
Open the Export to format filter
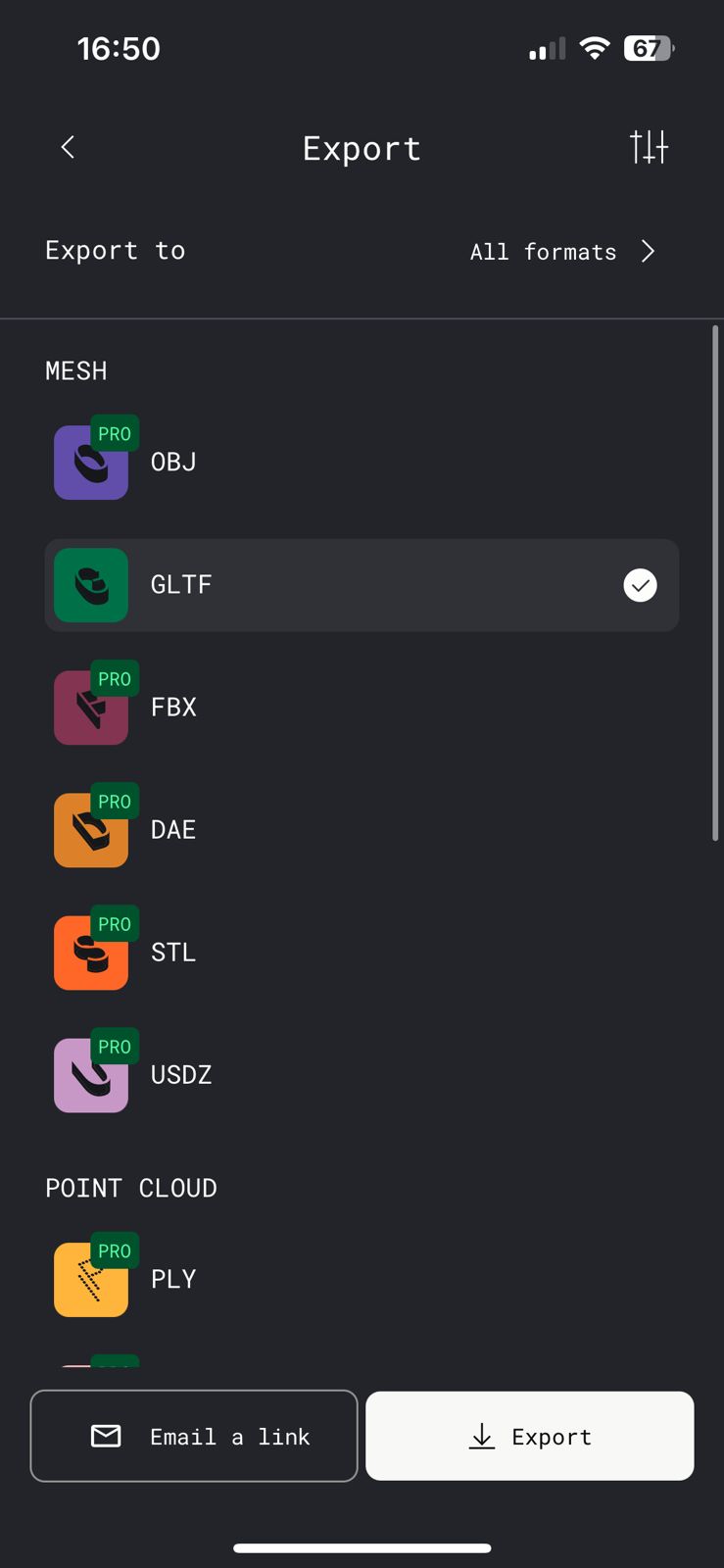point(544,252)
